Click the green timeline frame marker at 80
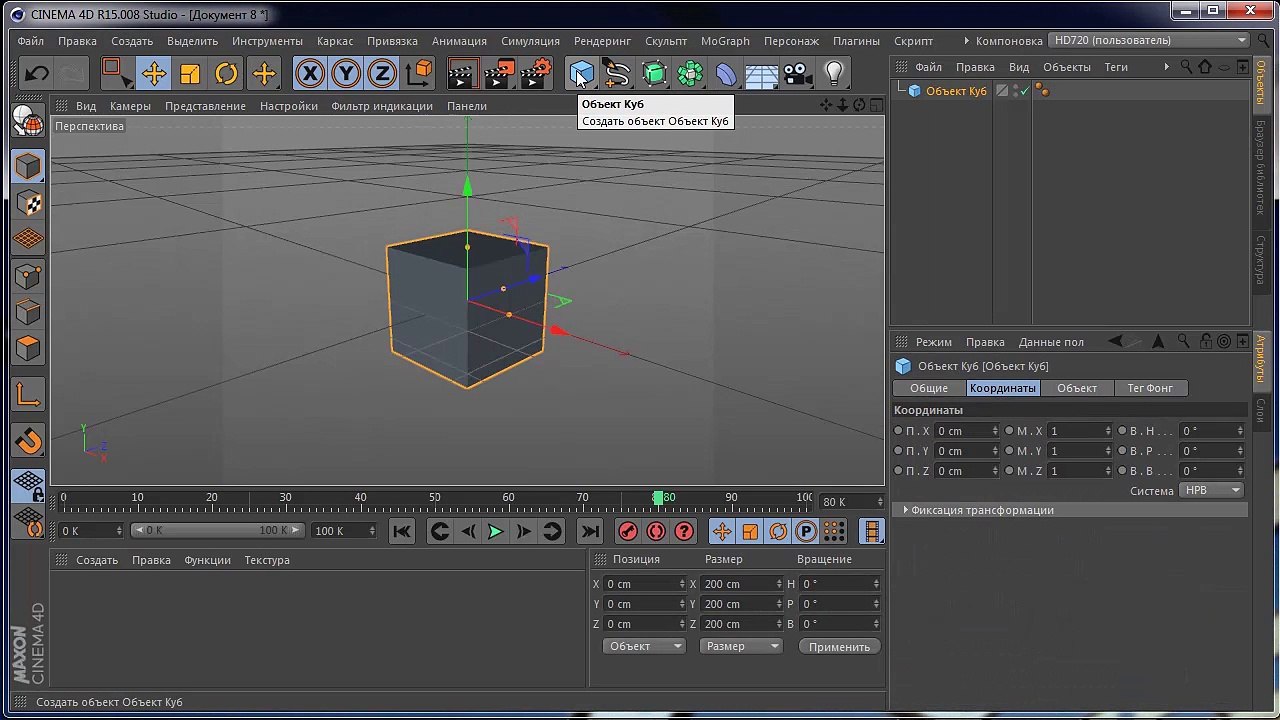This screenshot has width=1280, height=720. [x=658, y=497]
